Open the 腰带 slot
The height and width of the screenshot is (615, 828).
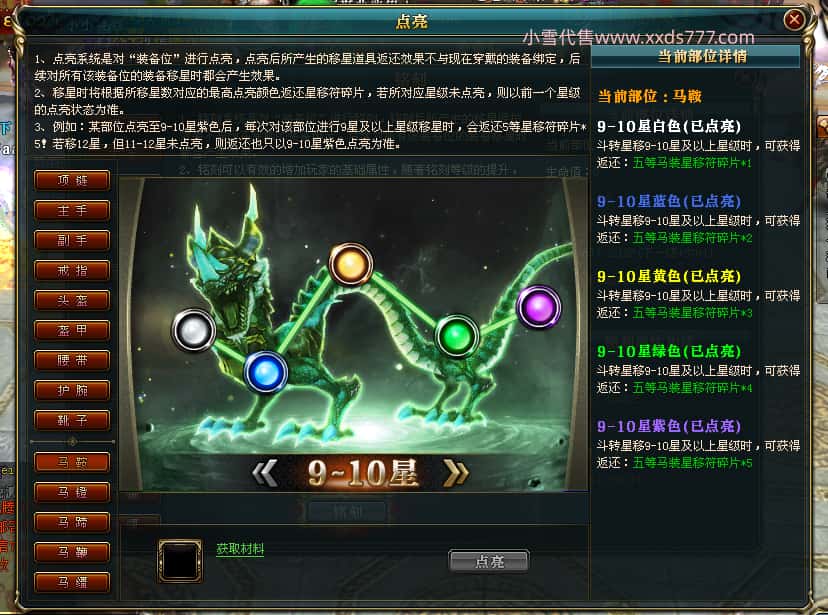[x=72, y=361]
